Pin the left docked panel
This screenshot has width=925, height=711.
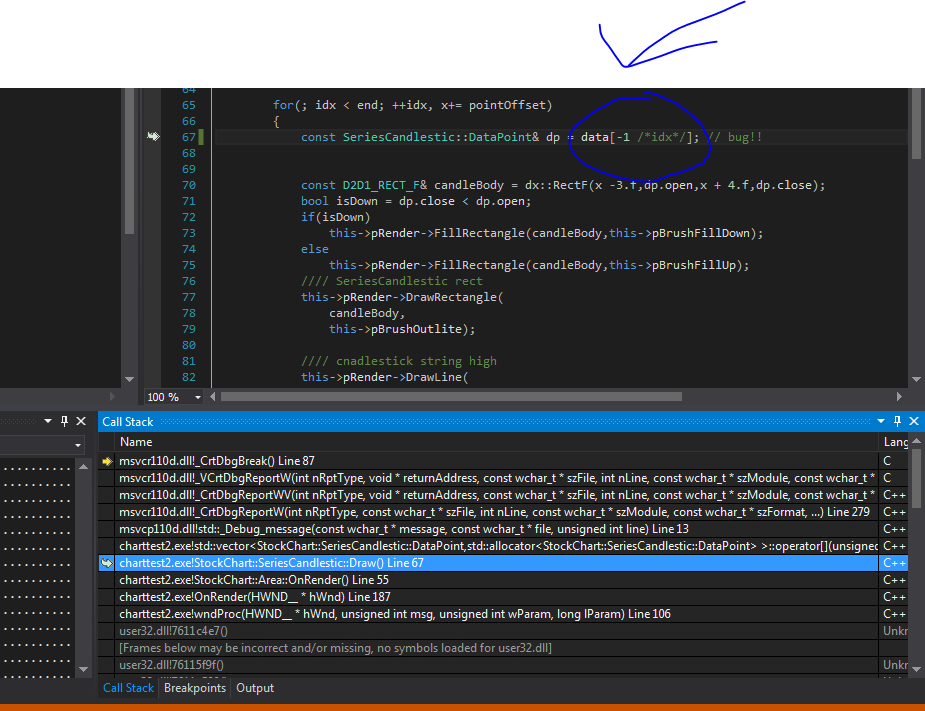64,421
